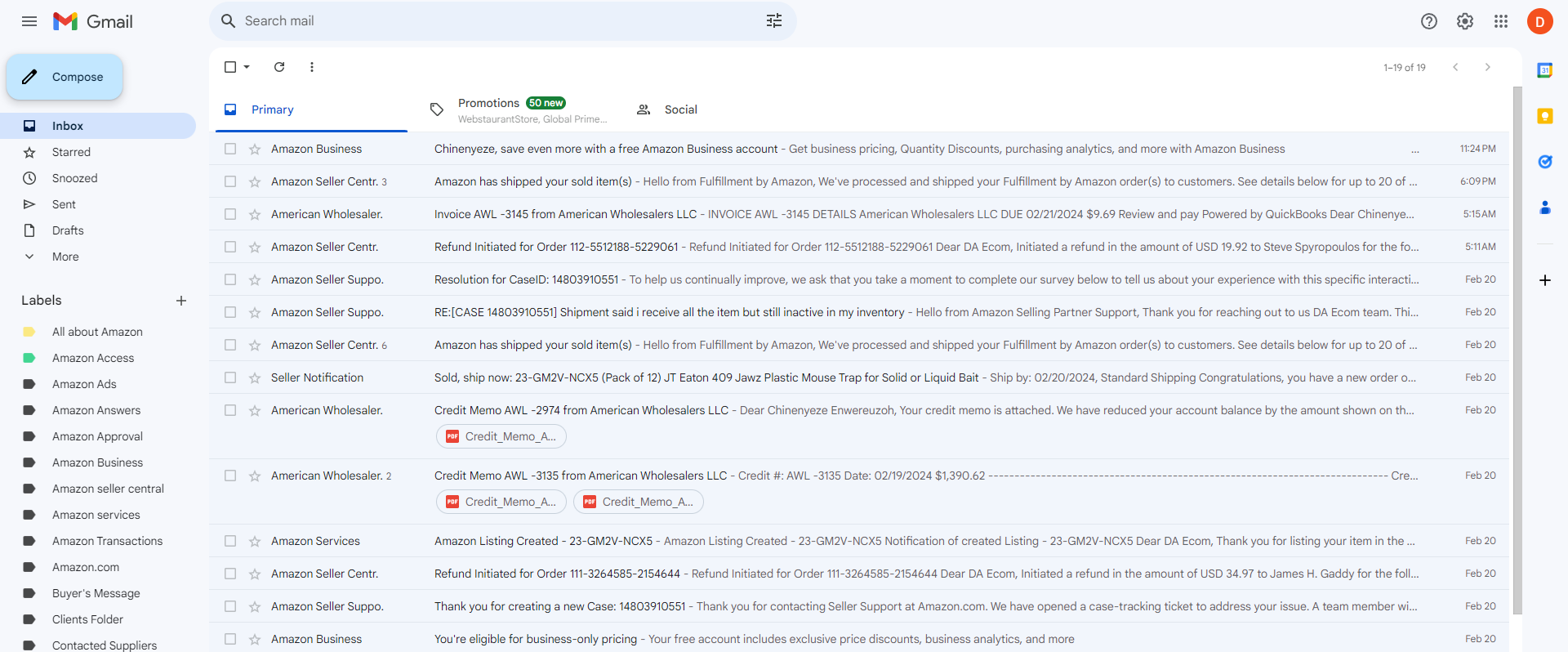Star the Amazon Services listing created email
1568x652 pixels.
255,541
